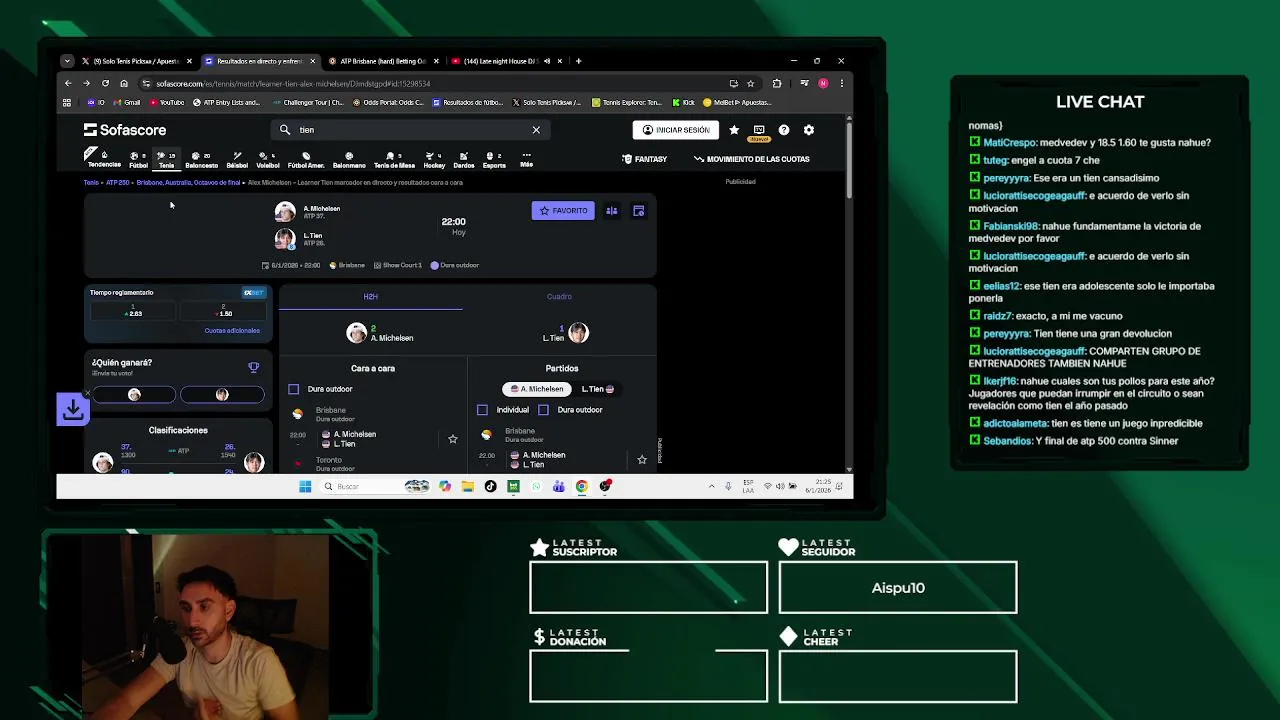This screenshot has height=720, width=1280.
Task: Open the Cuotas adicionales link
Action: [232, 331]
